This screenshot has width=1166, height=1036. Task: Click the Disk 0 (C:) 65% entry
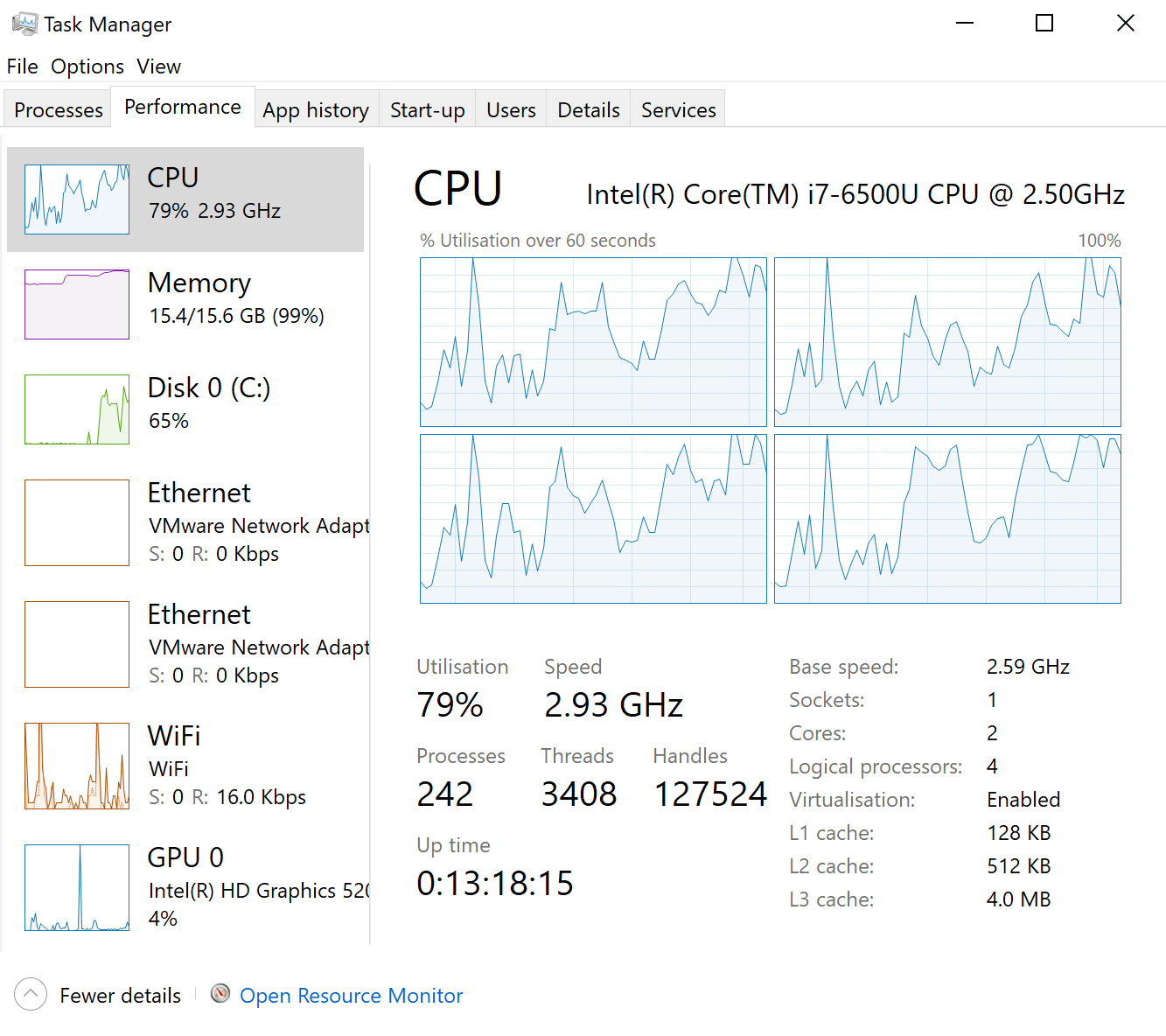[185, 409]
